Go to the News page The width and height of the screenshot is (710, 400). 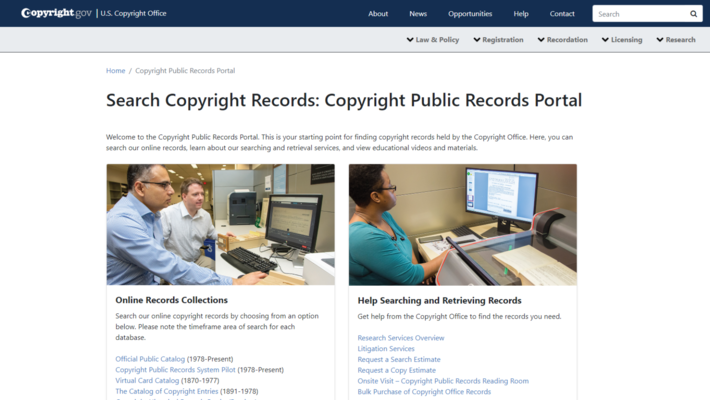[x=418, y=14]
